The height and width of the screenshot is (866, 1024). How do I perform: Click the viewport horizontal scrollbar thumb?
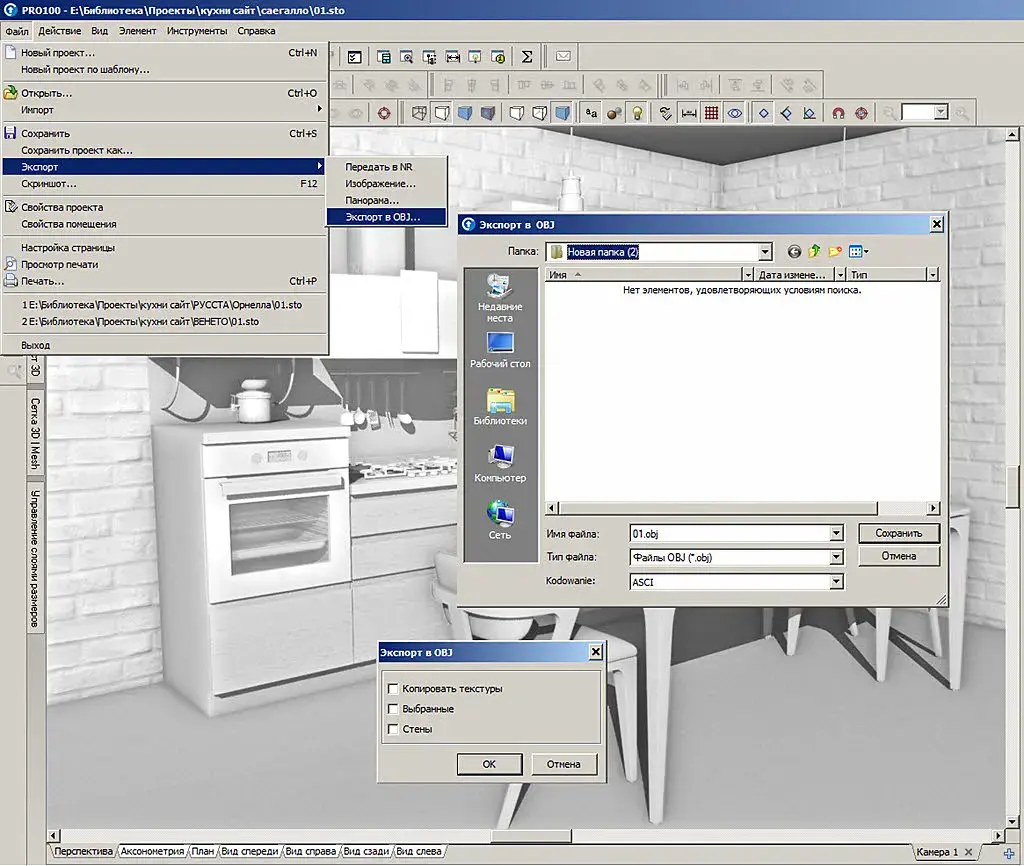tap(531, 835)
